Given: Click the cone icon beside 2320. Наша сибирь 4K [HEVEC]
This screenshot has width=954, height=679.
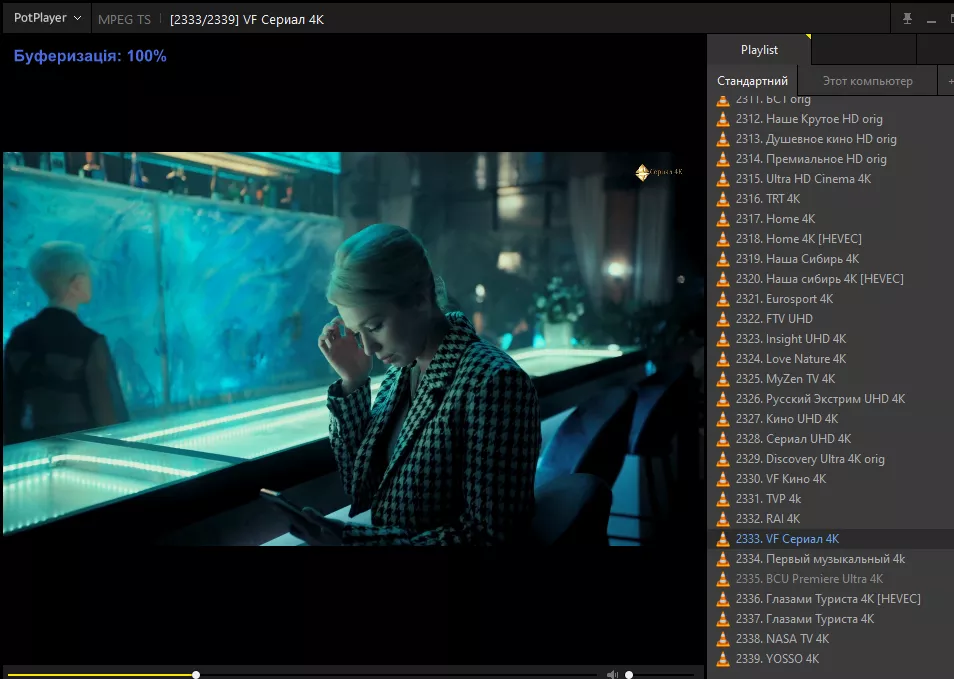Looking at the screenshot, I should point(723,279).
